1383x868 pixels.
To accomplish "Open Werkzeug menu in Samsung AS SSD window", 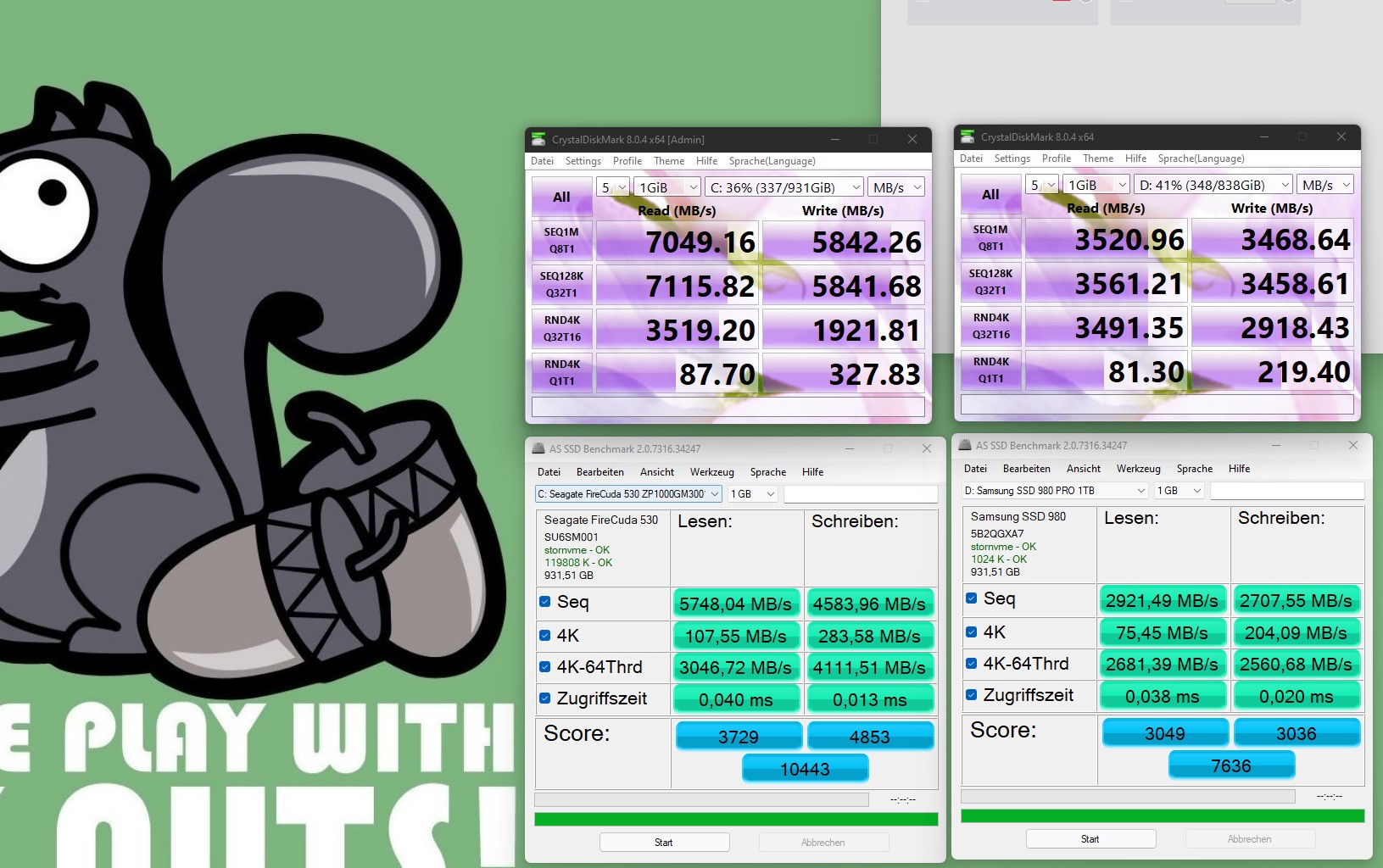I will 1138,469.
